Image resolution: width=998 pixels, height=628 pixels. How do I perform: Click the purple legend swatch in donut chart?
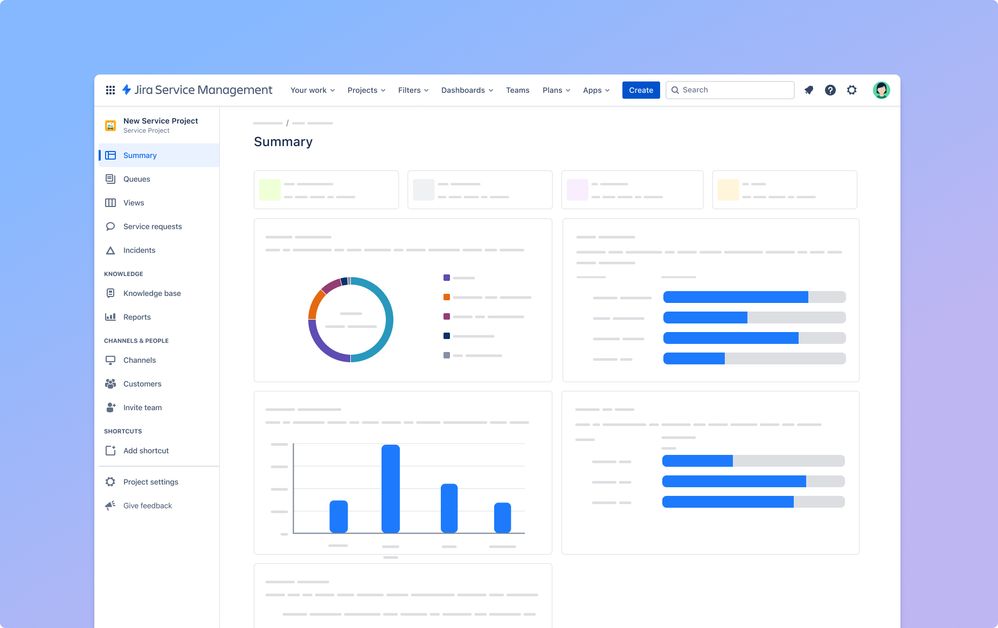point(447,277)
